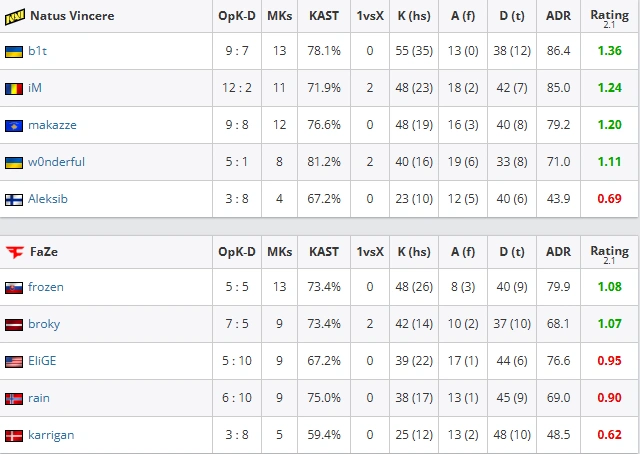Click the Rating 2.1 header in FaZe table
The height and width of the screenshot is (454, 640).
[609, 253]
